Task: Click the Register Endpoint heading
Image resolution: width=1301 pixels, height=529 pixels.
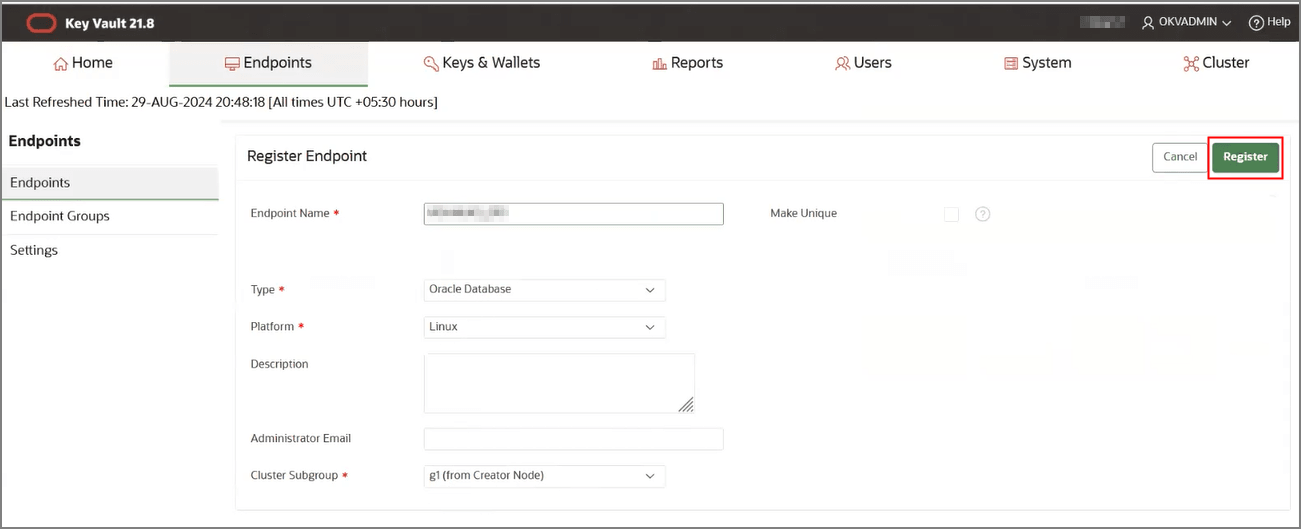Action: (x=307, y=156)
